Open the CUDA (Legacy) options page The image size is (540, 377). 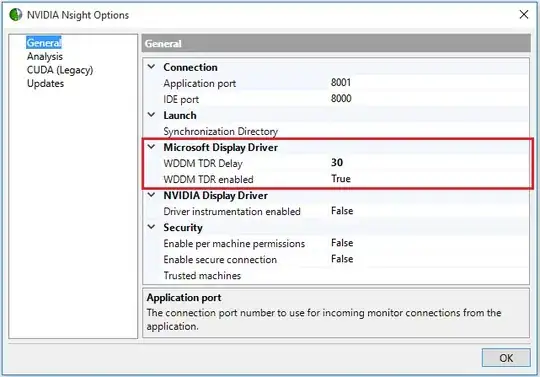[x=60, y=70]
